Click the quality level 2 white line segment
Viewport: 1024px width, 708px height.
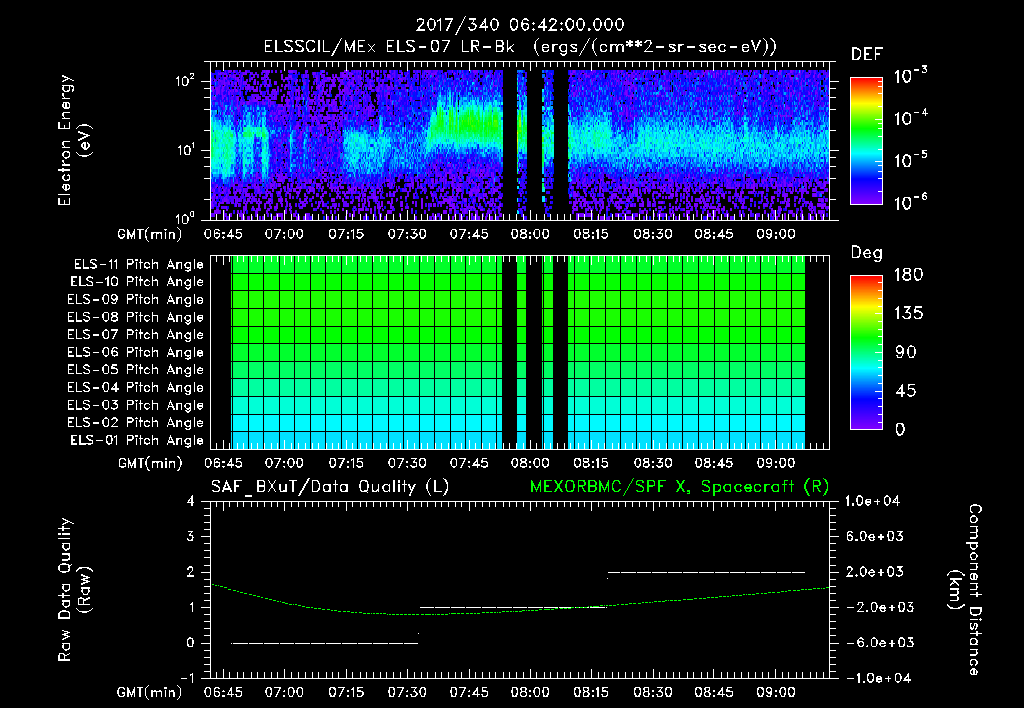[x=707, y=572]
